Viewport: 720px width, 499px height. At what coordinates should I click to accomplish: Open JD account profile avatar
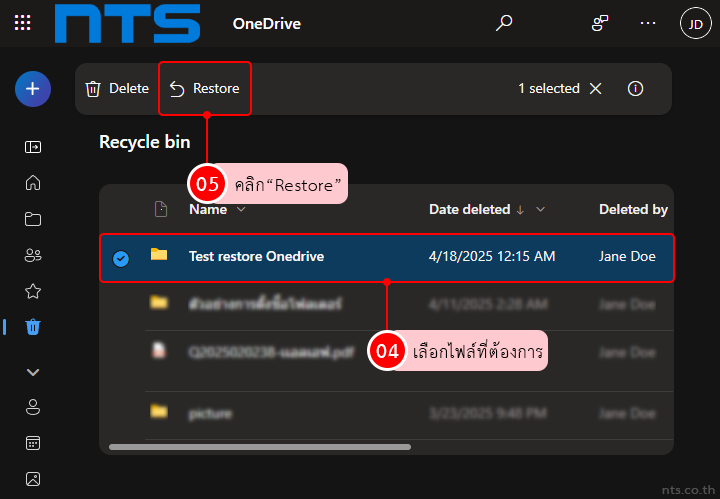[696, 23]
